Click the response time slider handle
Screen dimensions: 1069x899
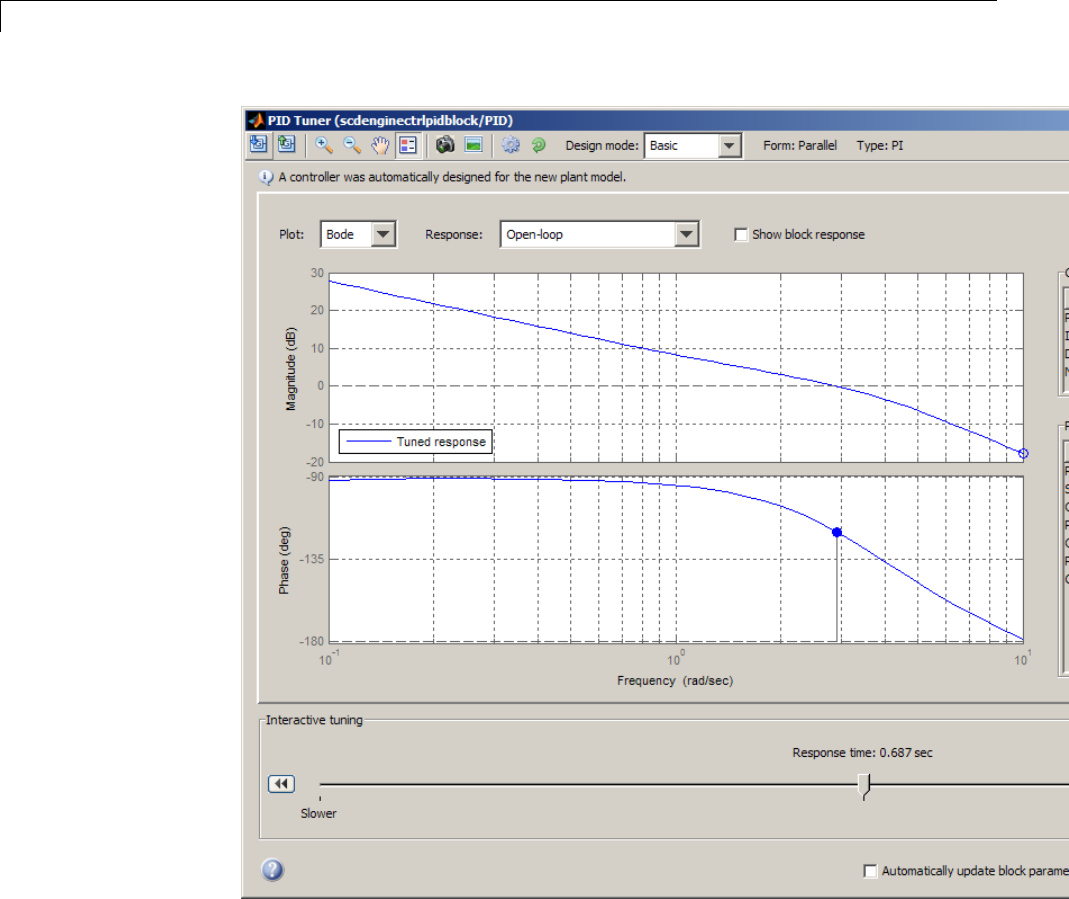[864, 786]
